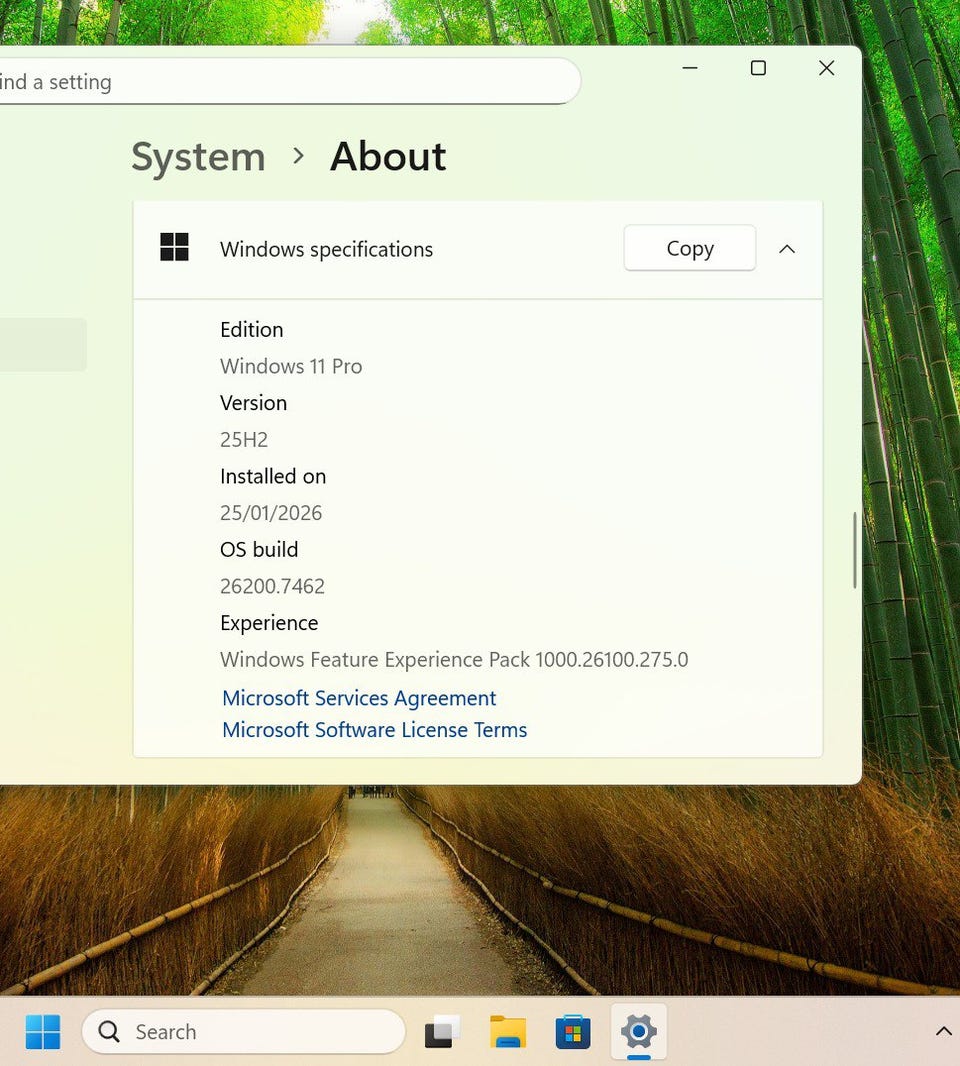This screenshot has height=1066, width=960.
Task: Open Task View from the taskbar
Action: click(x=442, y=1031)
